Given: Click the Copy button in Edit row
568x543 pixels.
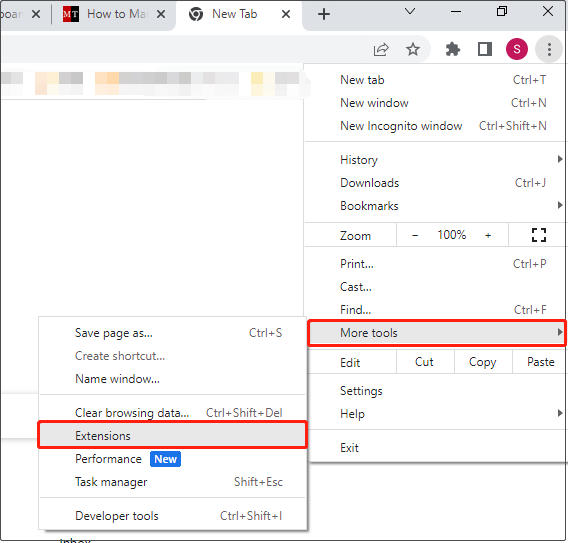Looking at the screenshot, I should point(483,362).
